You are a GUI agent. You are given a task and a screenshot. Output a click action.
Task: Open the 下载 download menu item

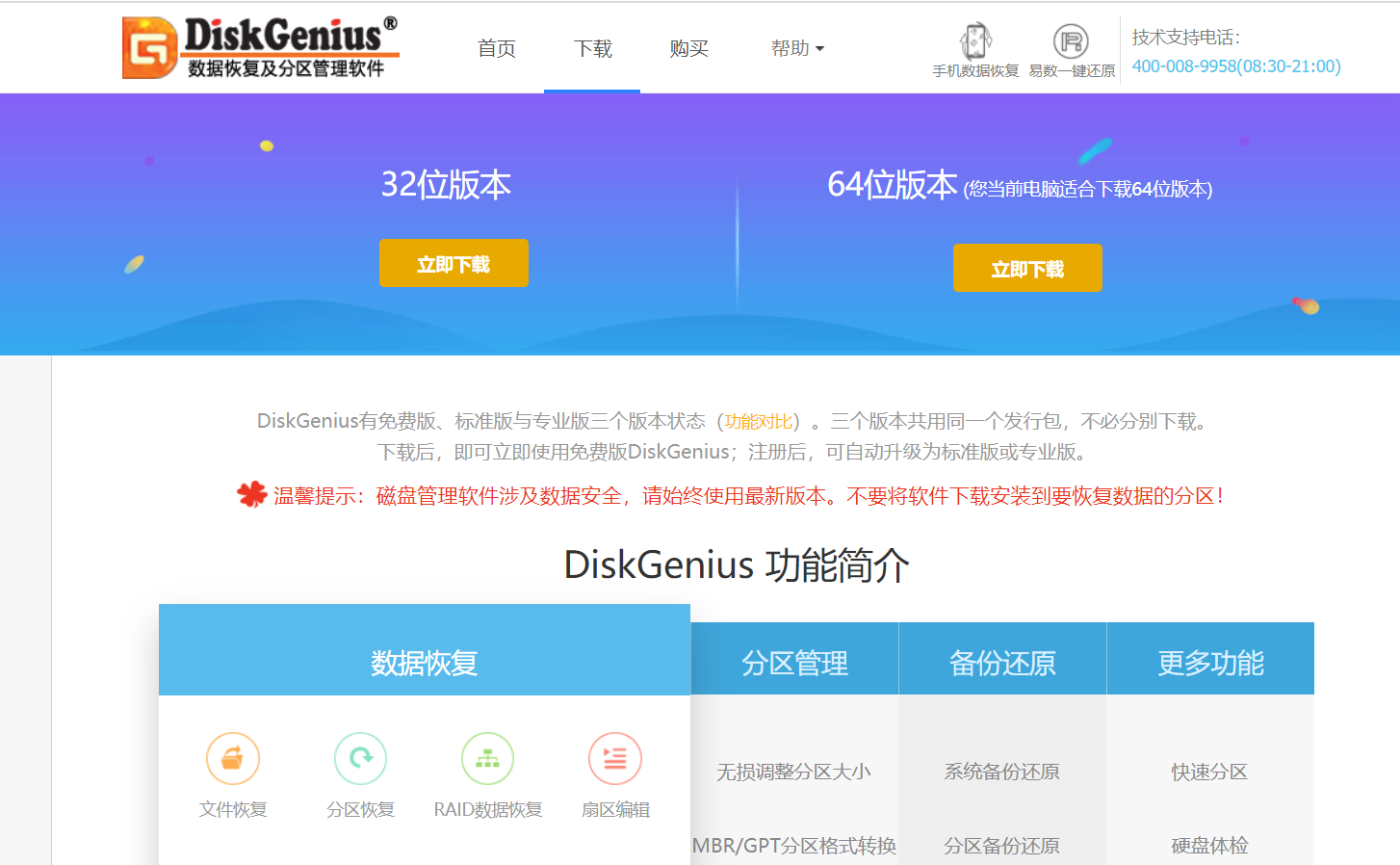coord(593,48)
